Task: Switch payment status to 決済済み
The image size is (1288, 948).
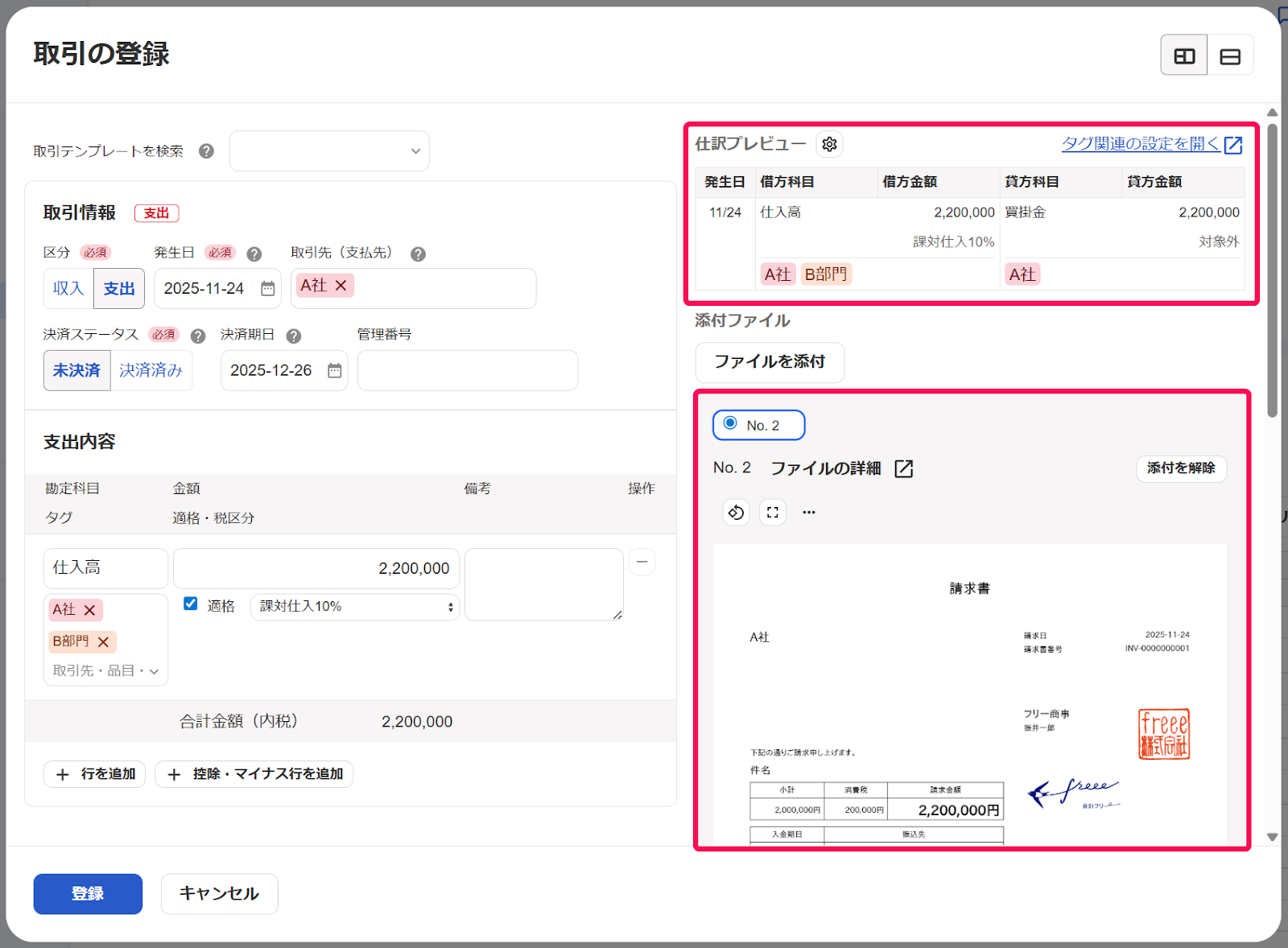Action: coord(151,370)
